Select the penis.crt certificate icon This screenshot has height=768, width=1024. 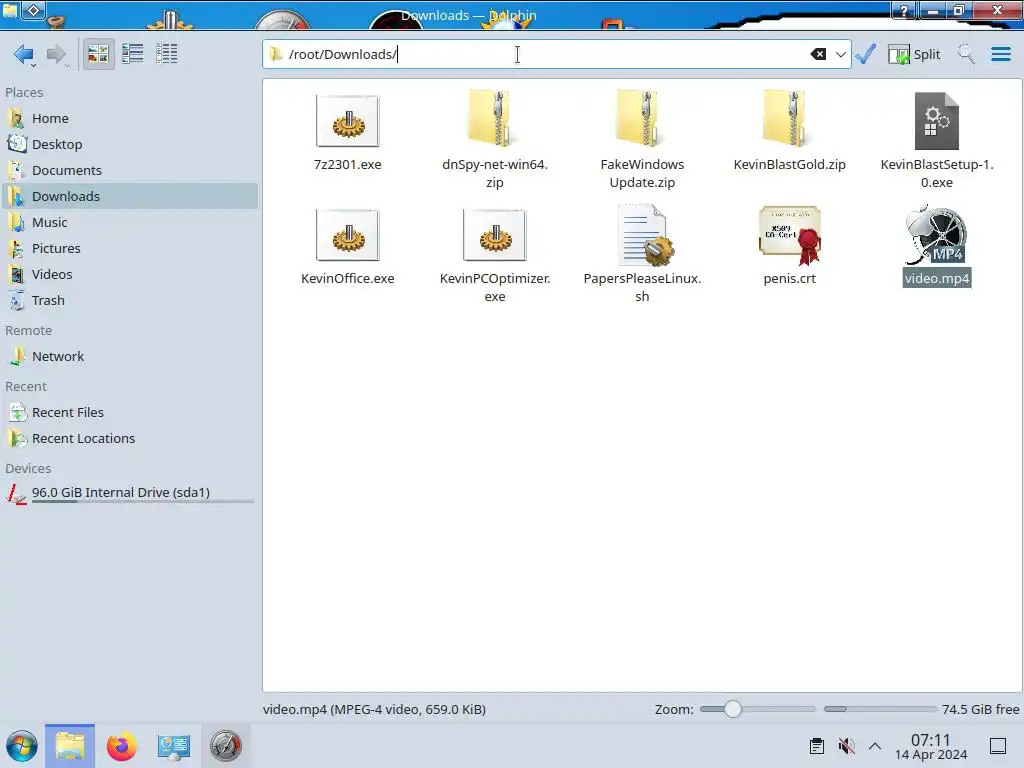[x=790, y=235]
